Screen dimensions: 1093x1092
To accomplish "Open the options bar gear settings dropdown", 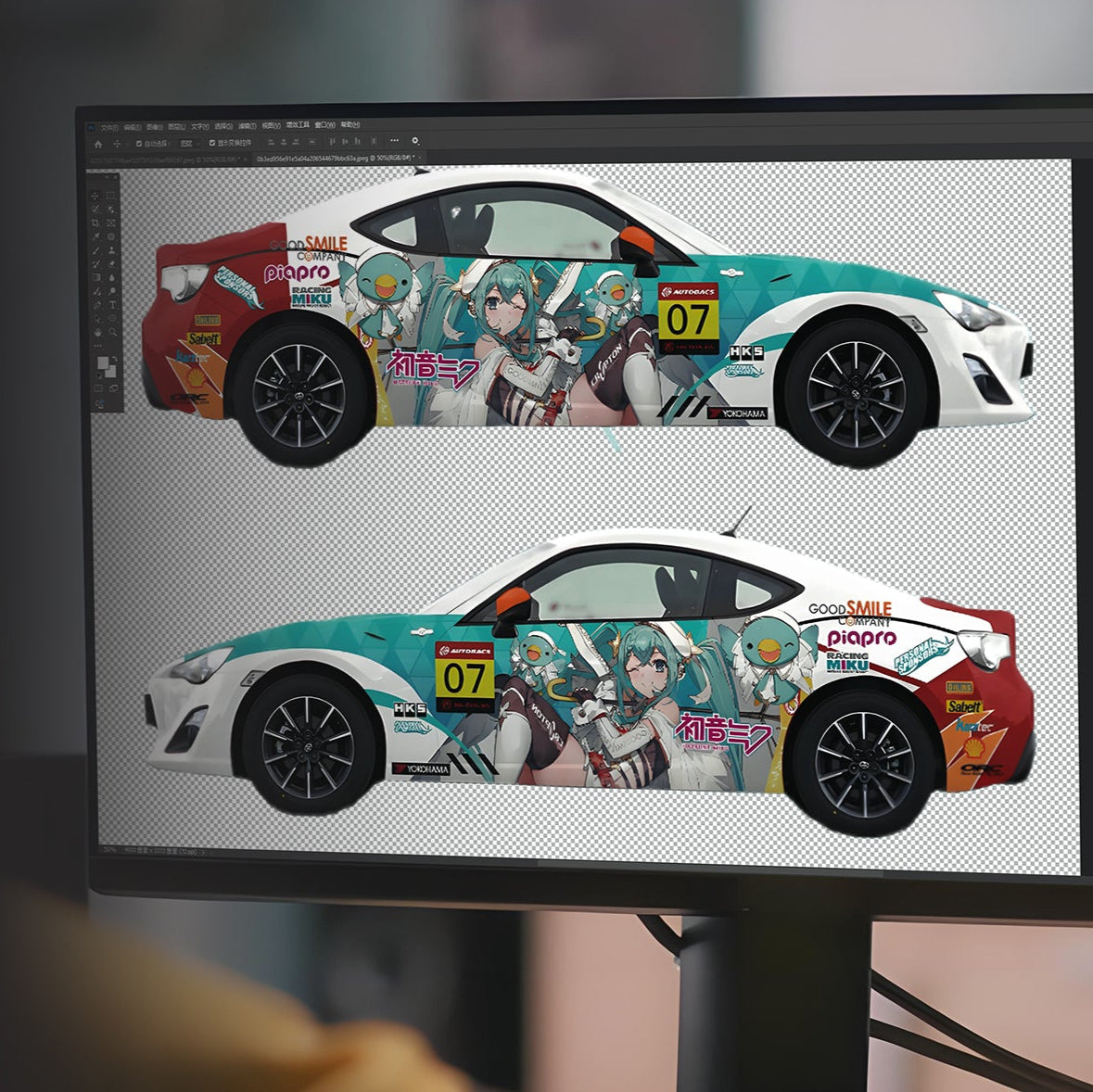I will tap(415, 141).
